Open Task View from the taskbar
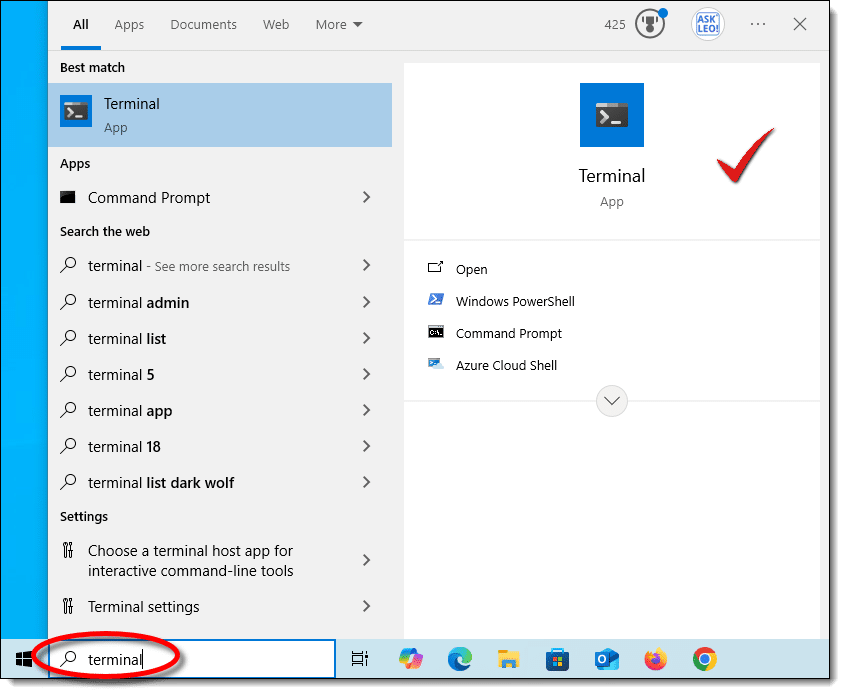The width and height of the screenshot is (845, 694). (x=360, y=659)
